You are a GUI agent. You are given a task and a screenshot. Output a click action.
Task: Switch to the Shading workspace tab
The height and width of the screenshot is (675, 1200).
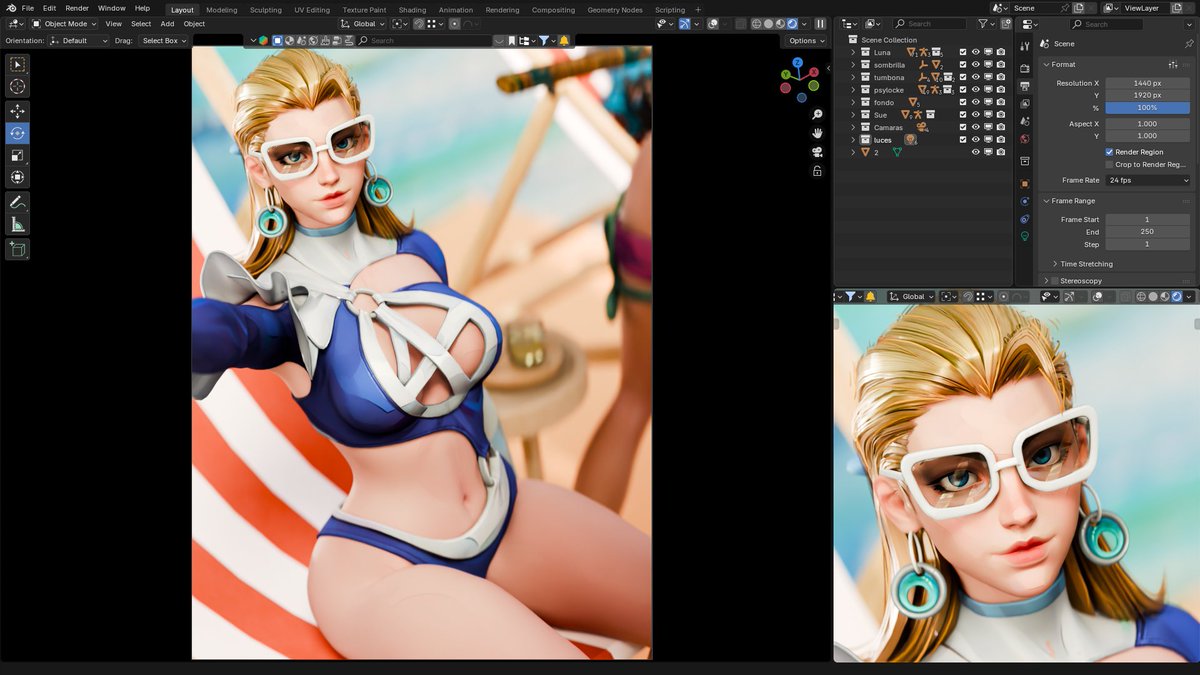pos(412,9)
